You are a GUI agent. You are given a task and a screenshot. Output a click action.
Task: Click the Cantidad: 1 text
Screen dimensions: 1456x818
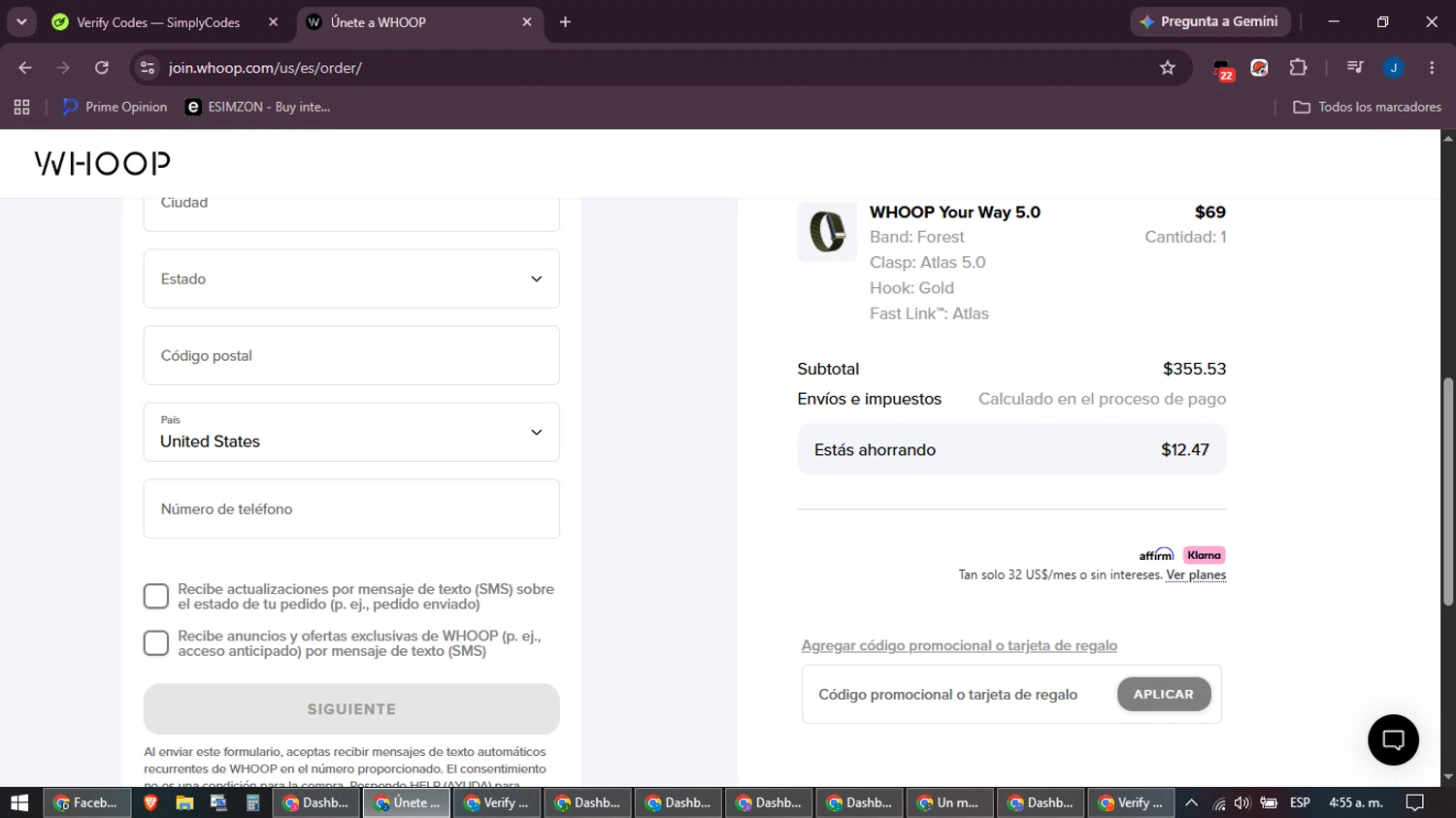click(x=1185, y=237)
